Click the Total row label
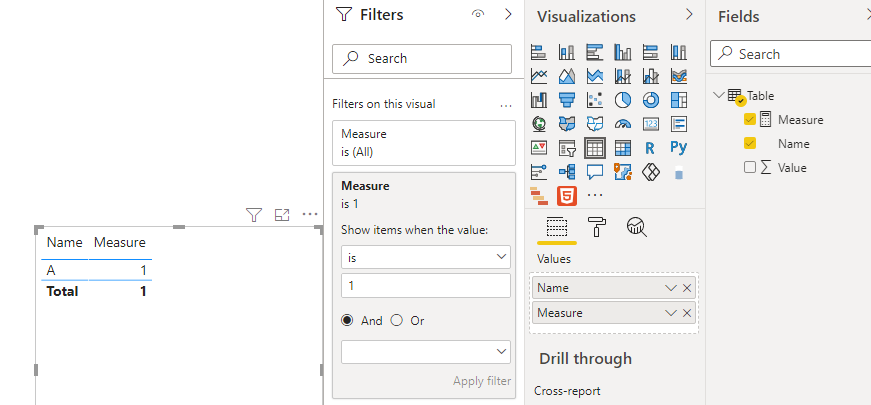 pyautogui.click(x=62, y=291)
